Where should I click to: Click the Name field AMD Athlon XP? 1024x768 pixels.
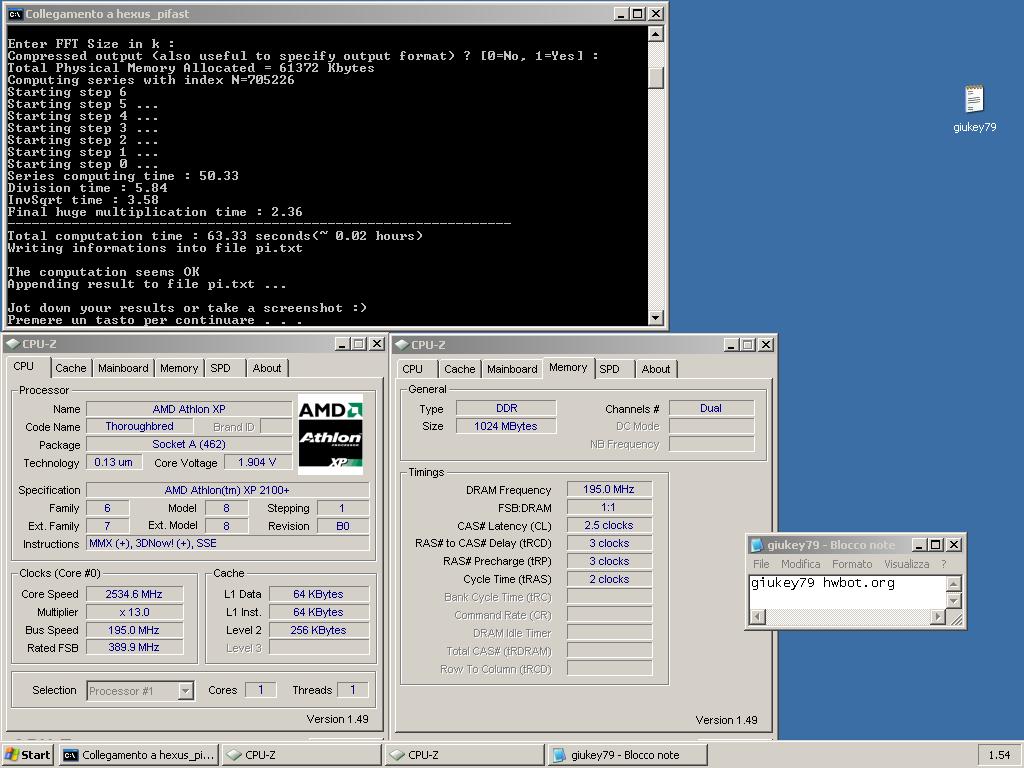click(x=189, y=409)
